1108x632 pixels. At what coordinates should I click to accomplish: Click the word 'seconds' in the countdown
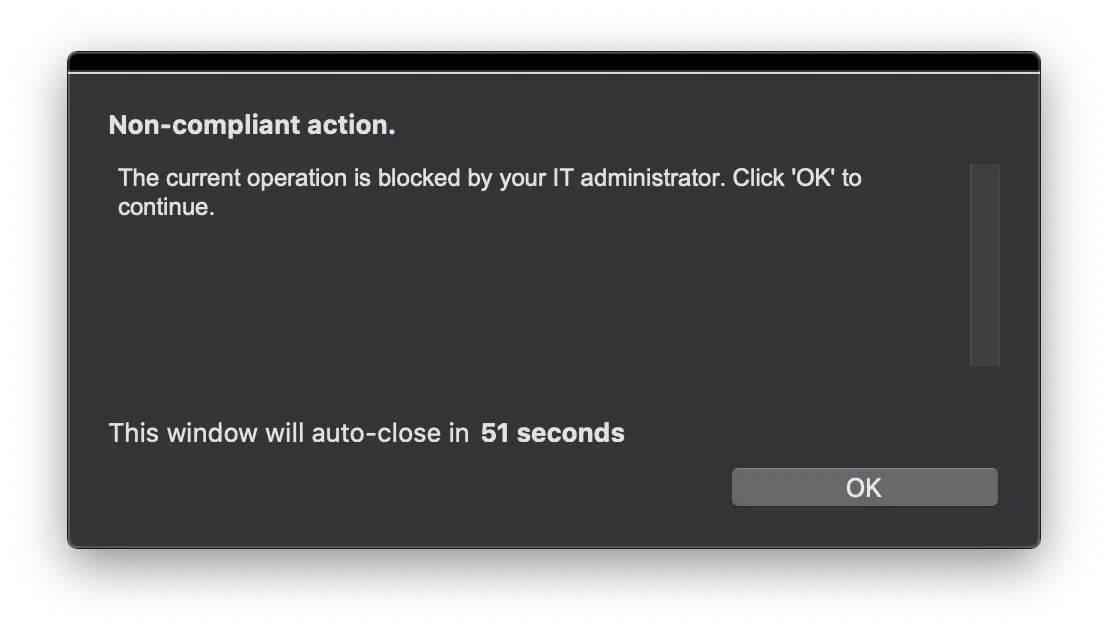570,433
